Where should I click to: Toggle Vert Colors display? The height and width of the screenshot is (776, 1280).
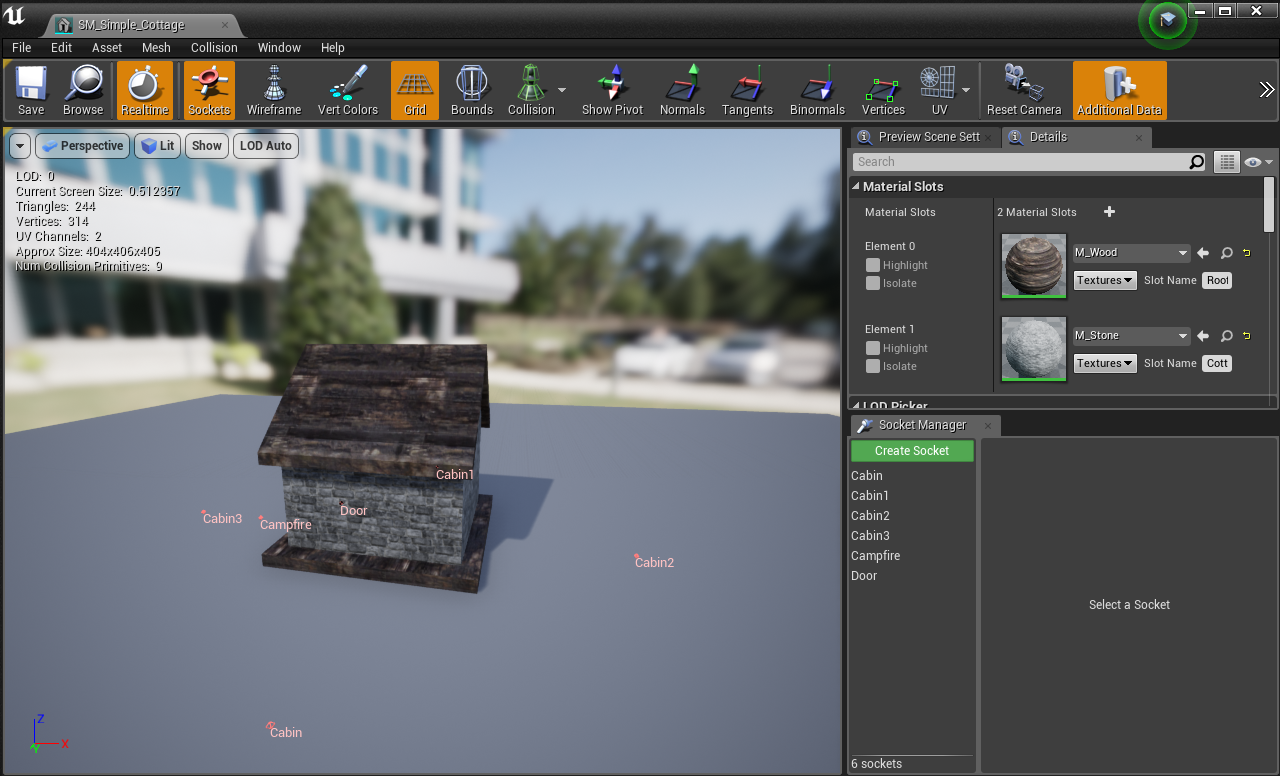348,90
